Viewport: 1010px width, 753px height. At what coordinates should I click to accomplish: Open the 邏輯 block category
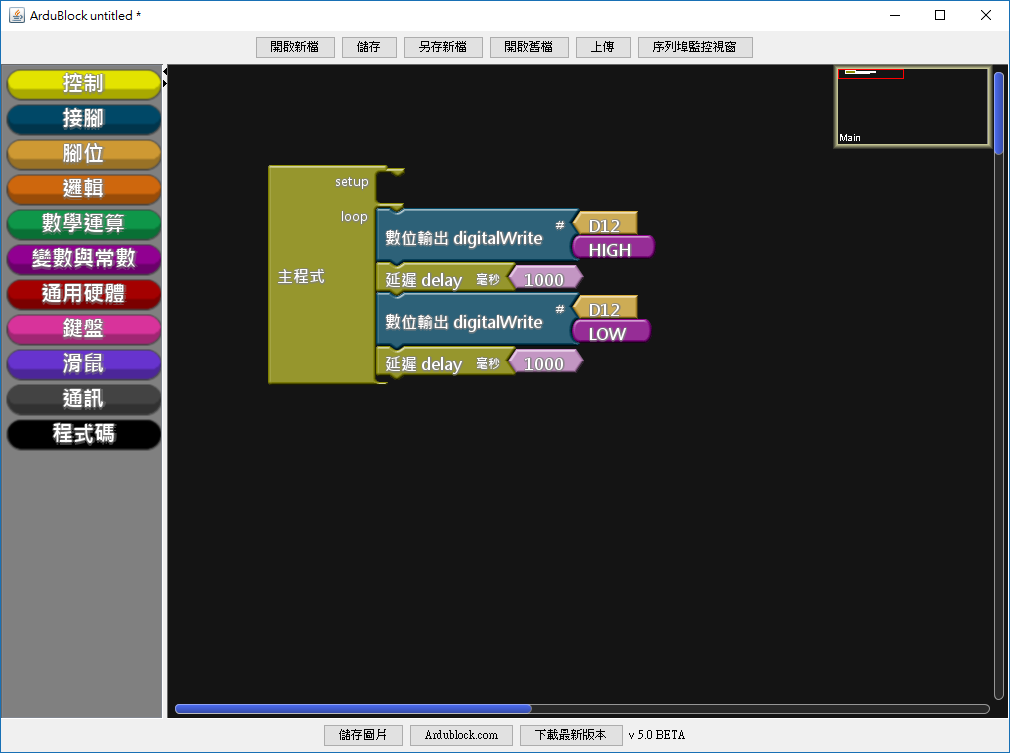[x=84, y=189]
